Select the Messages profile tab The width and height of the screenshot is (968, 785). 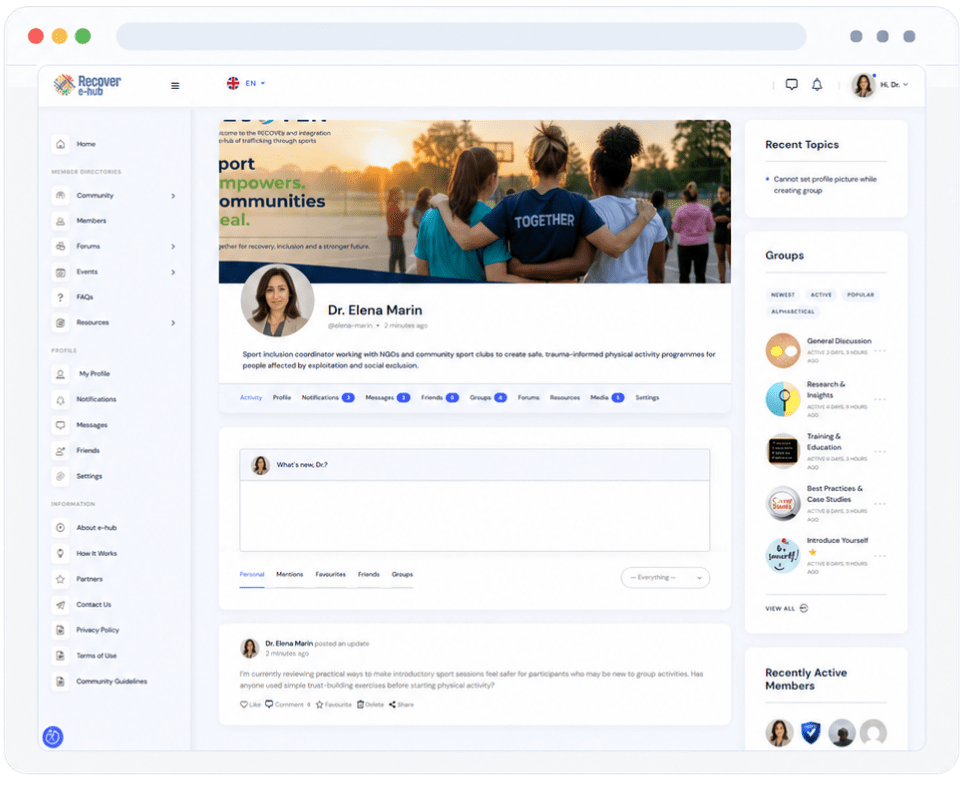[388, 398]
